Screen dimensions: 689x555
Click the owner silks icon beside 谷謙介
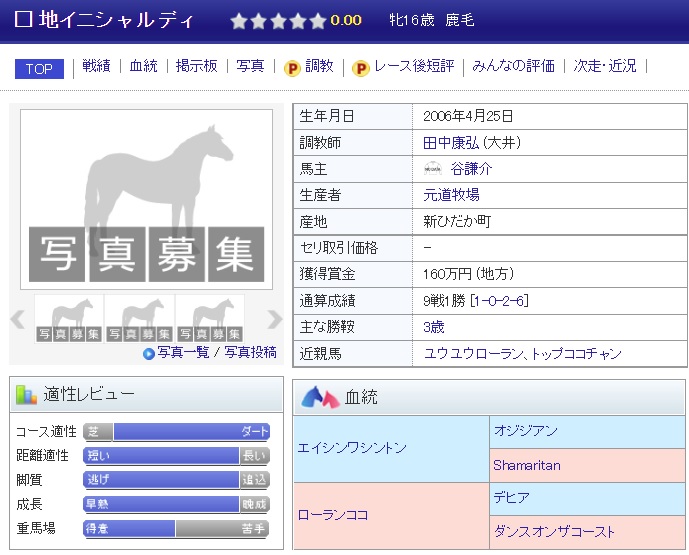433,169
